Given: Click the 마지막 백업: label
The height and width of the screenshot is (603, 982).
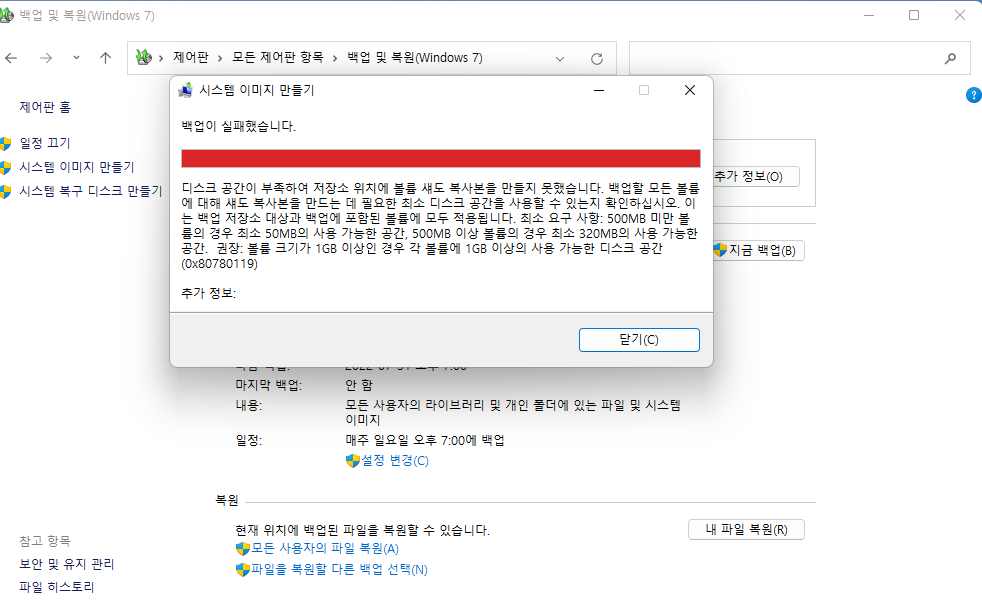Looking at the screenshot, I should [x=269, y=385].
